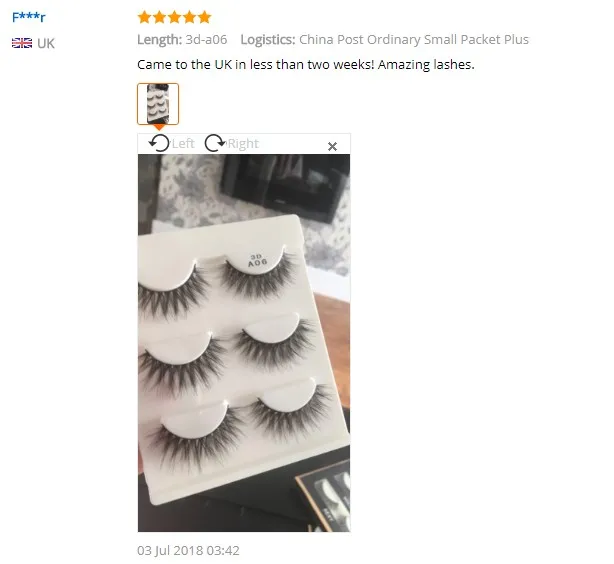Close the enlarged review photo viewer
Screen dimensions: 614x564
(332, 146)
